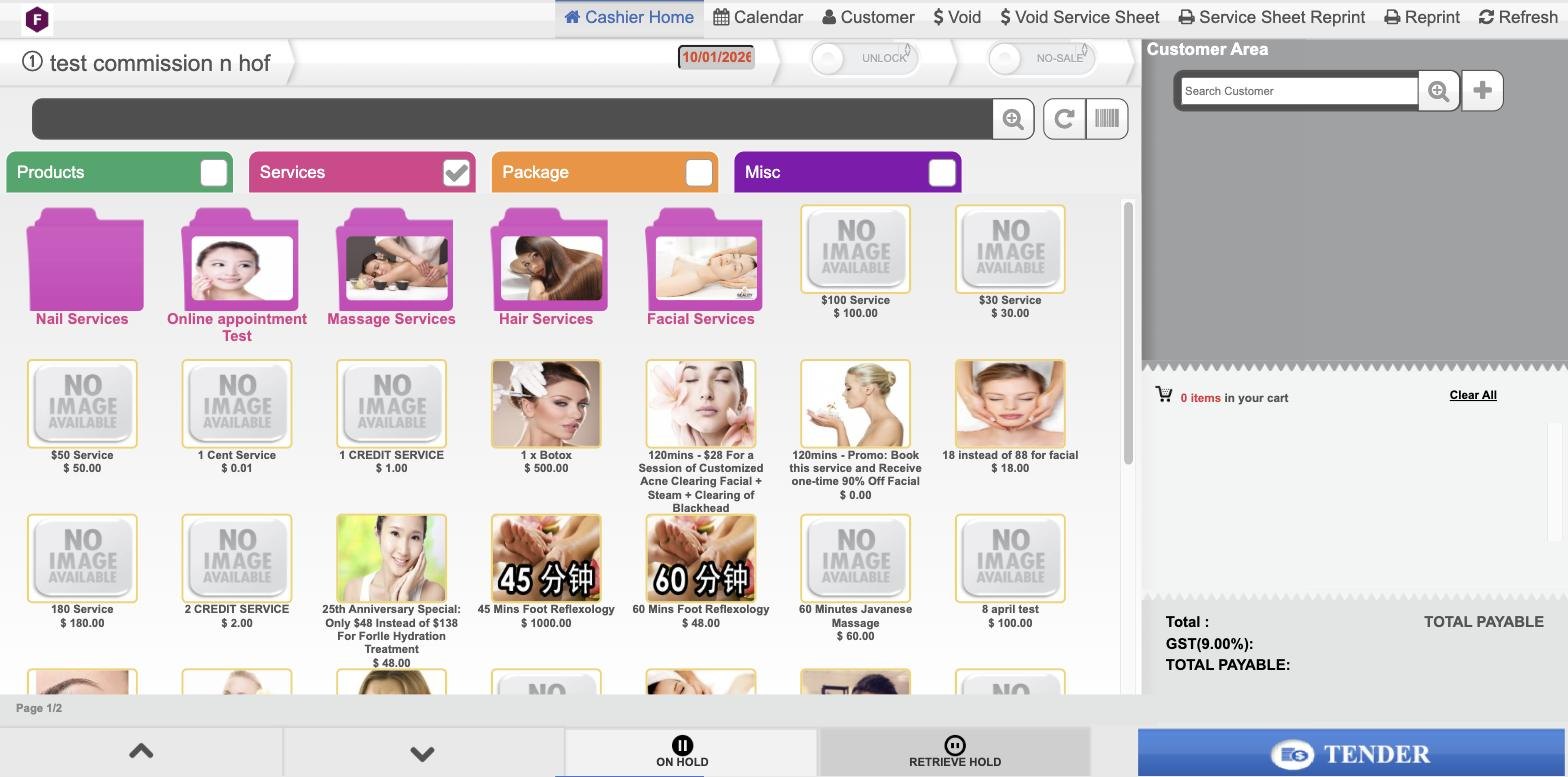The height and width of the screenshot is (777, 1568).
Task: Click the TENDER button
Action: pos(1351,753)
